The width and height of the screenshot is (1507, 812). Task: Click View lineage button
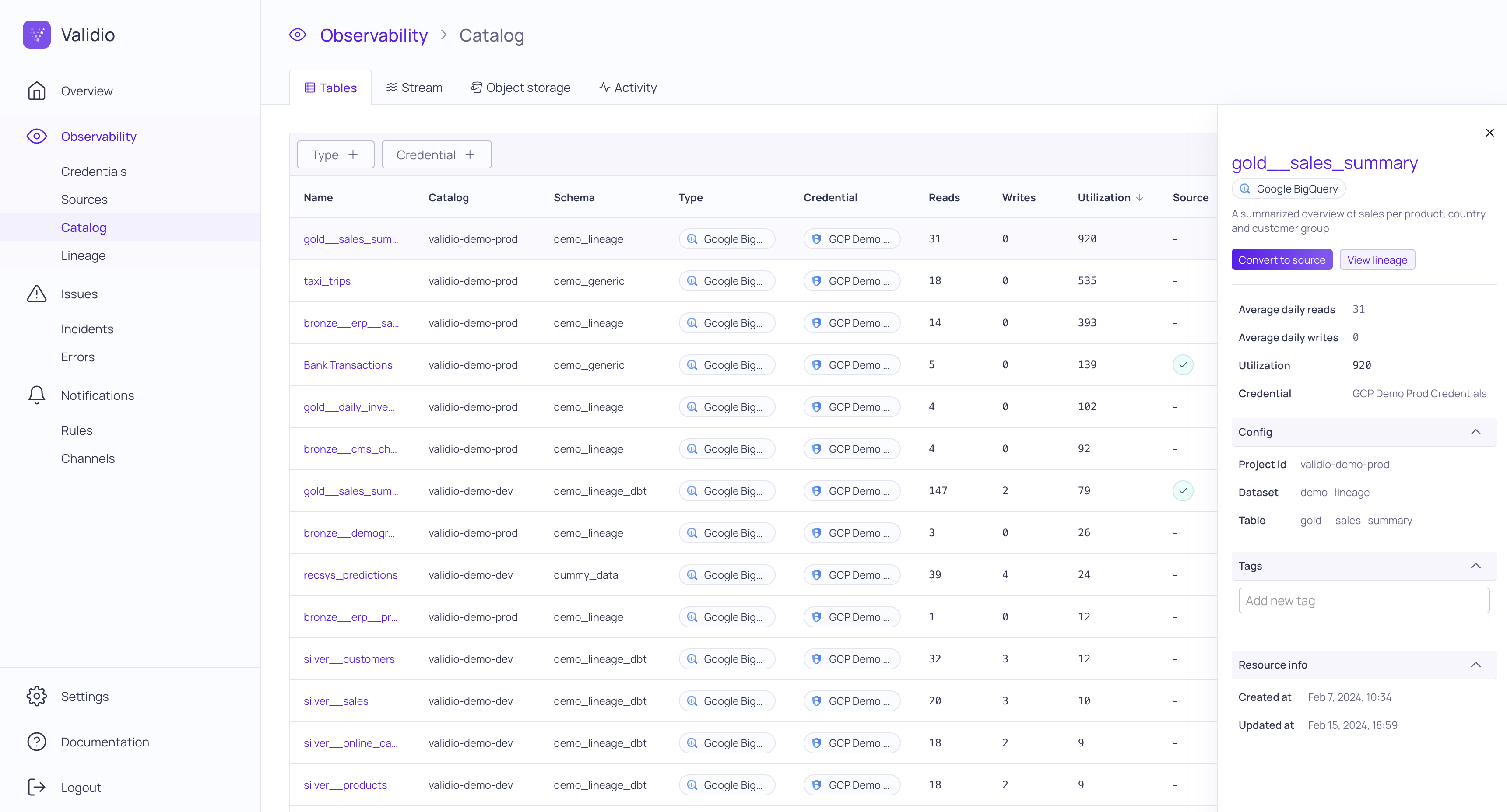pyautogui.click(x=1377, y=260)
